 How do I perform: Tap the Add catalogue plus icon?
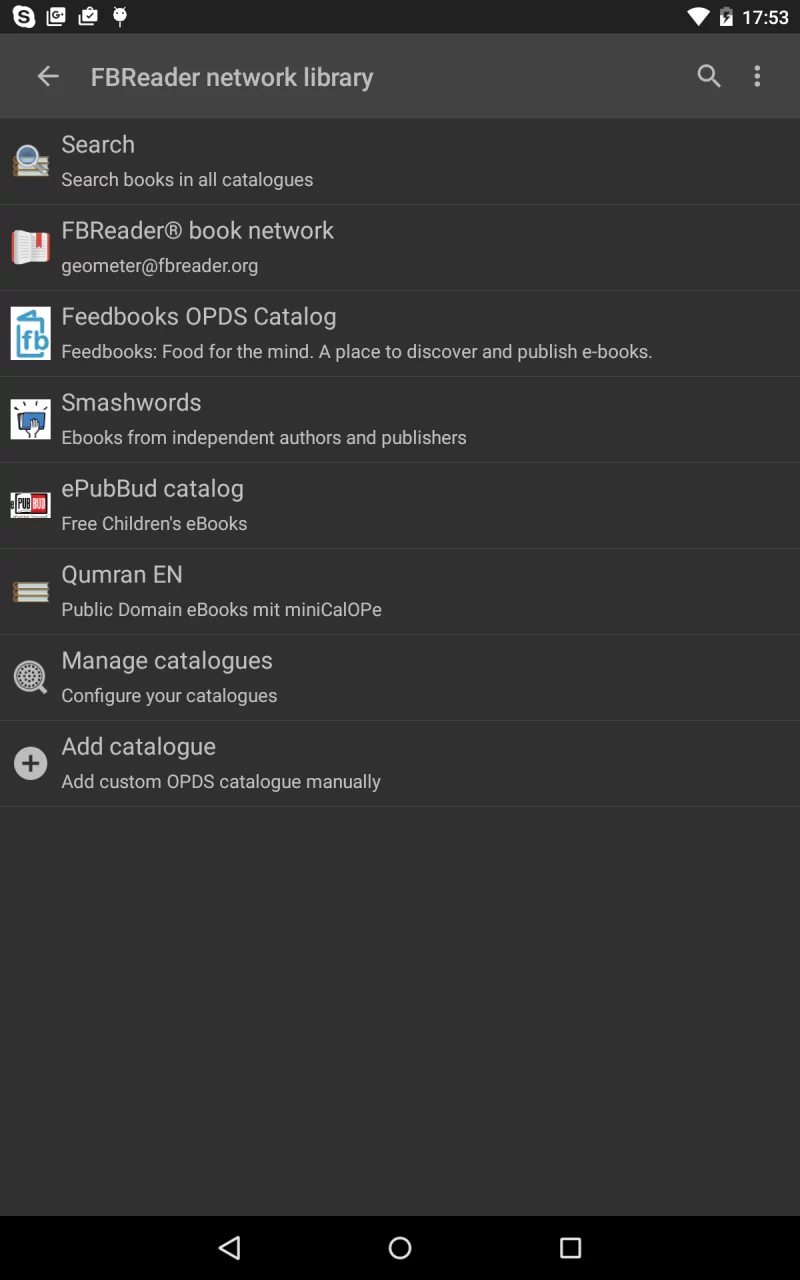[30, 763]
